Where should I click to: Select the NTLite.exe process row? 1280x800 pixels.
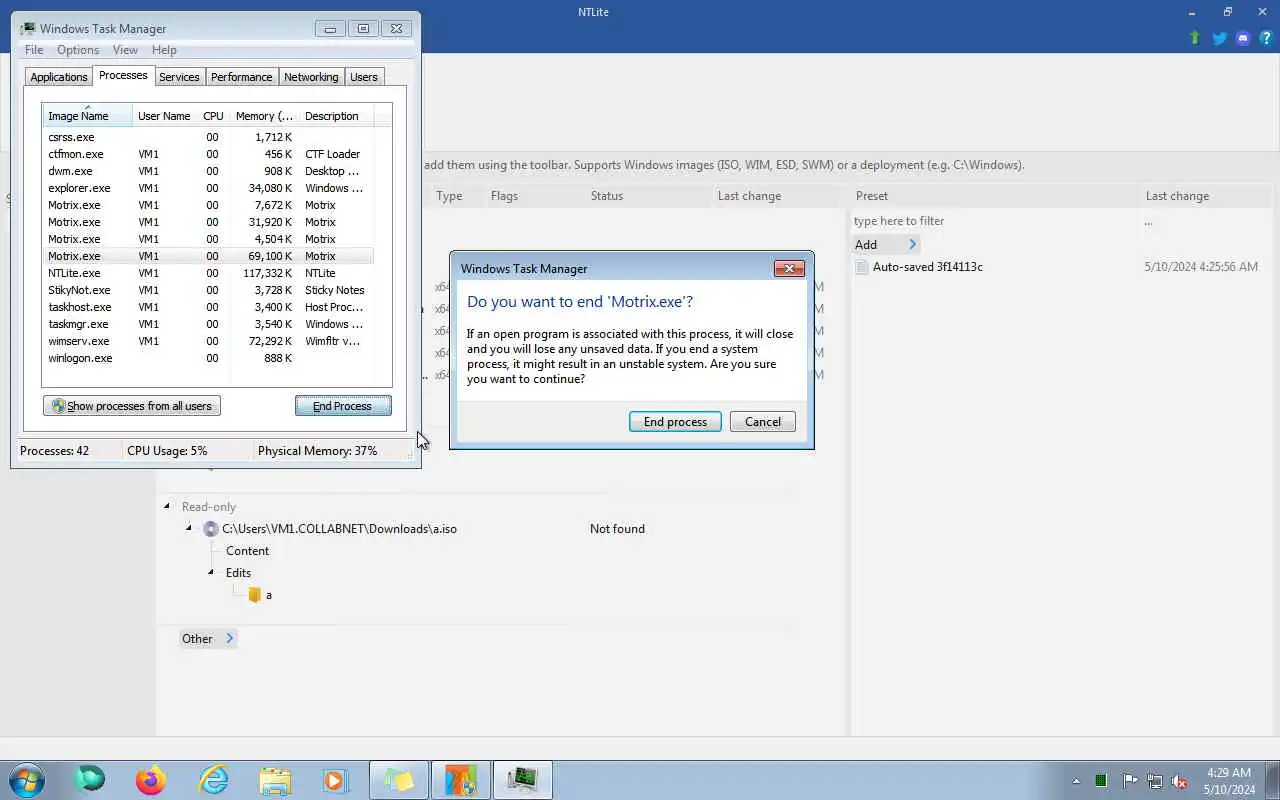click(x=208, y=273)
